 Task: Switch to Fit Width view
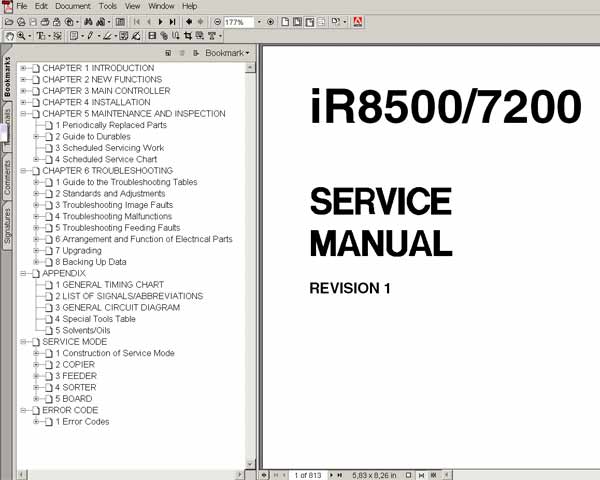coord(309,22)
